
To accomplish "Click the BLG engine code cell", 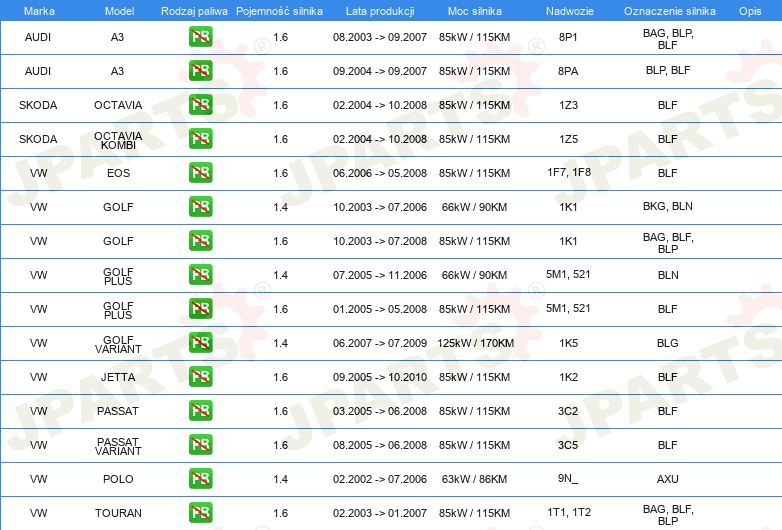I will (668, 343).
